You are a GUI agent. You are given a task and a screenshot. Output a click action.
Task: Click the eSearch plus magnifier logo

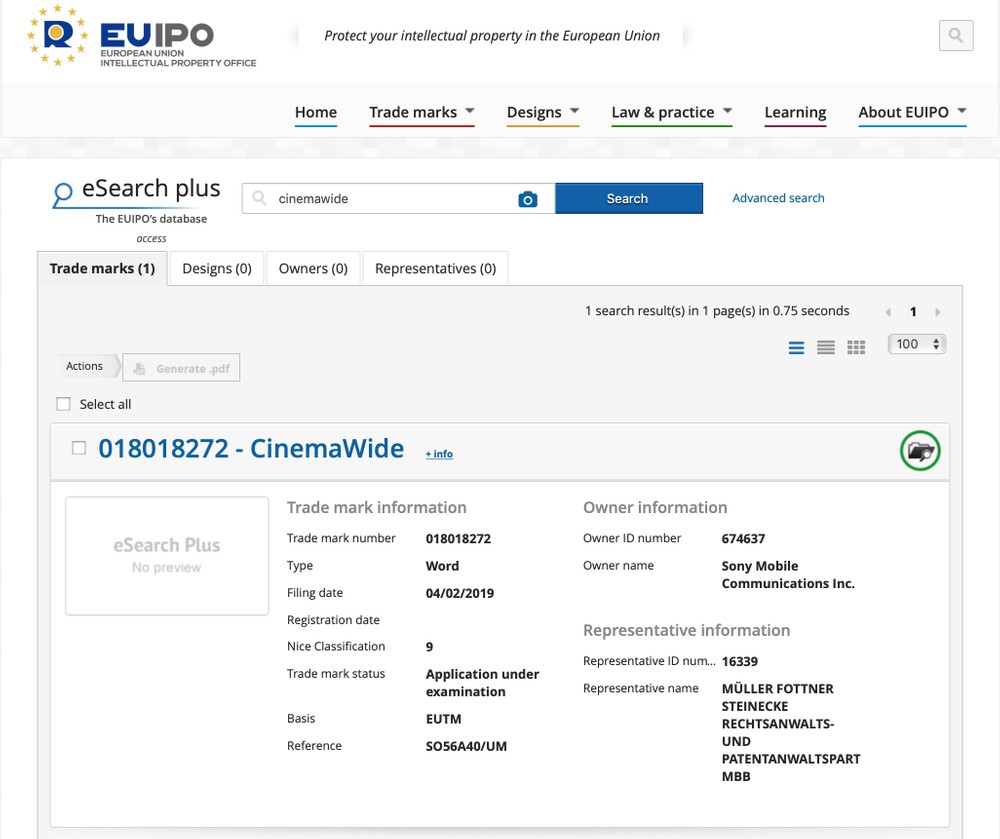(x=62, y=194)
